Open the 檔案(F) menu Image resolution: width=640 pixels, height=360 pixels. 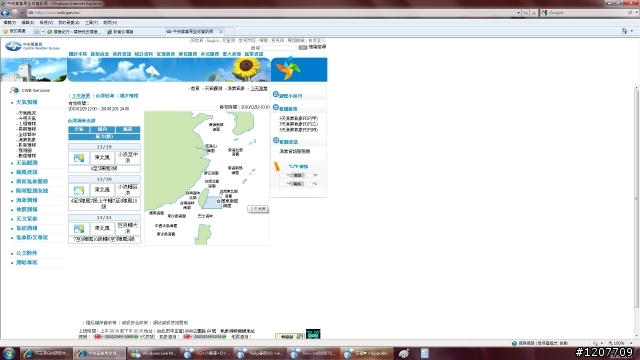(x=9, y=22)
